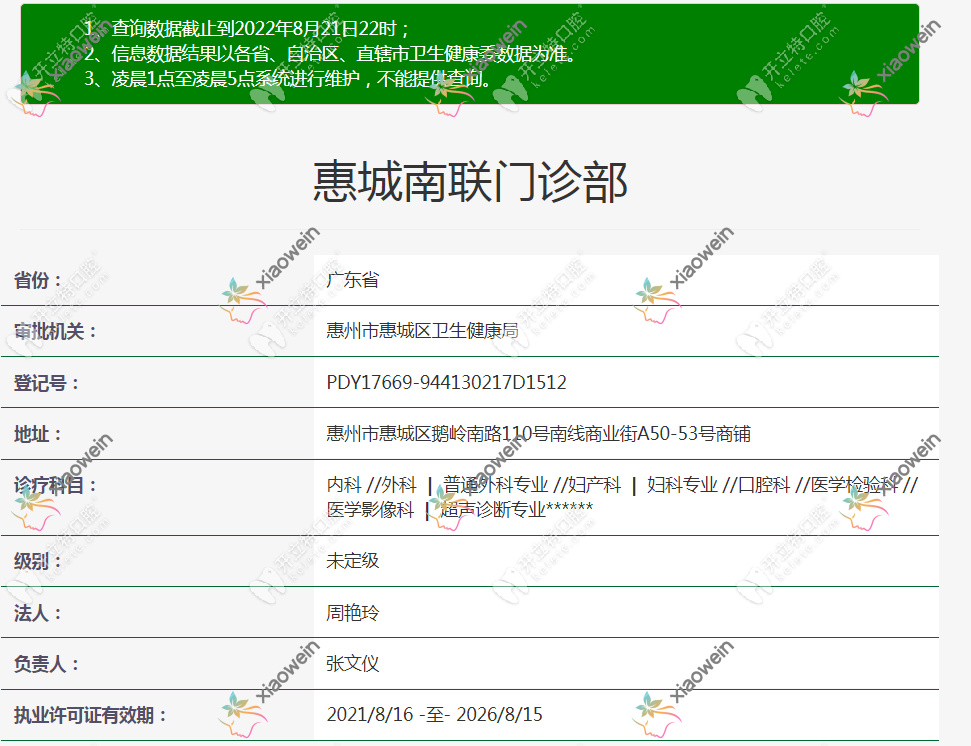Click person in charge 张文仪
This screenshot has width=971, height=746.
pos(352,664)
